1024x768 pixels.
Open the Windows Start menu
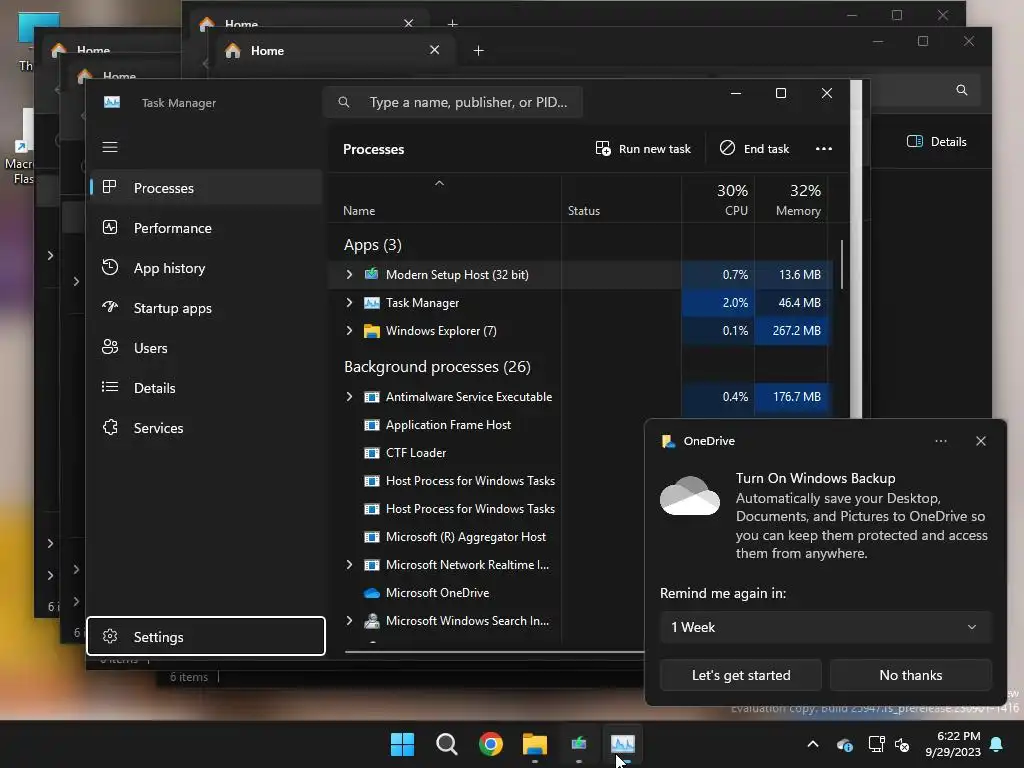pos(402,744)
